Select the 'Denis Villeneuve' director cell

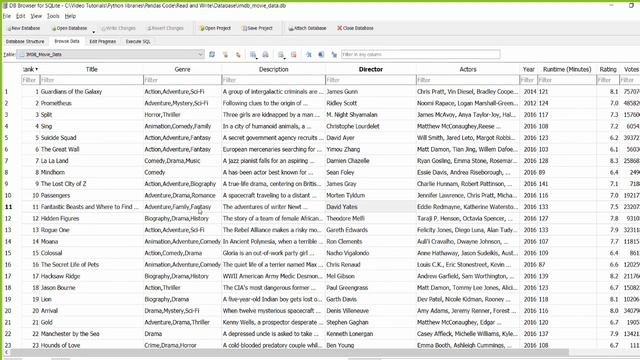[x=371, y=311]
